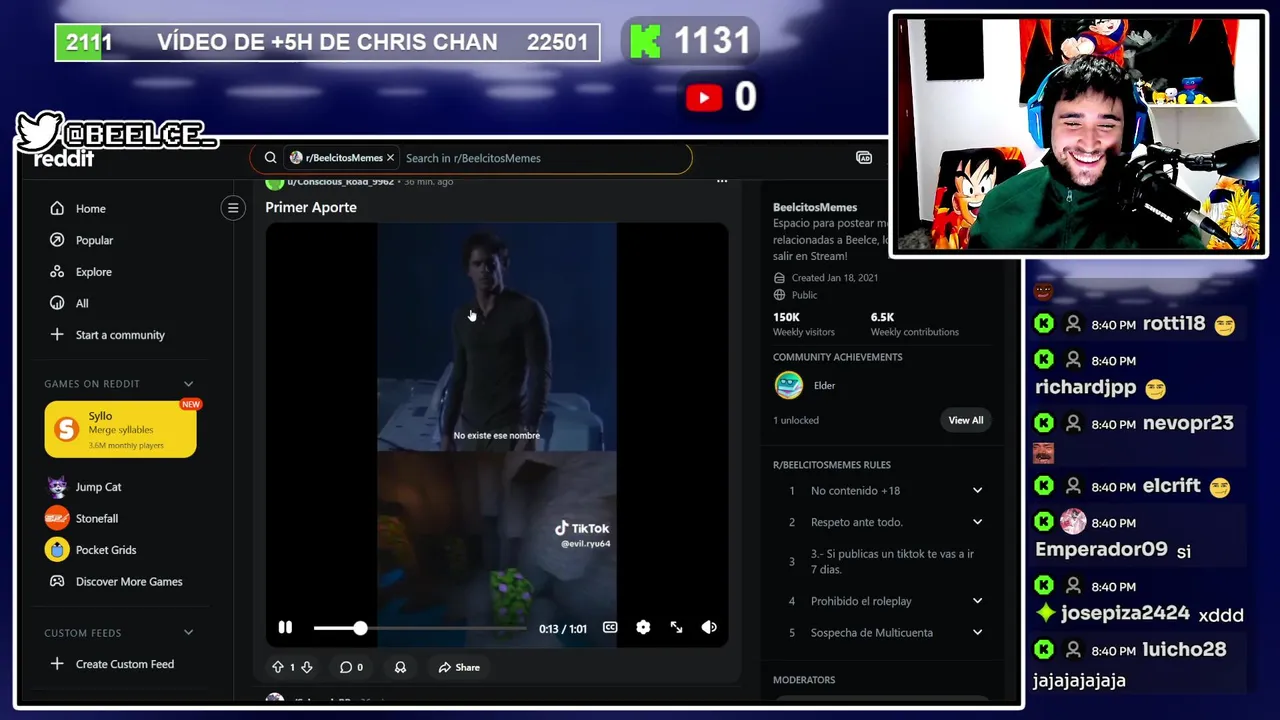Image resolution: width=1280 pixels, height=720 pixels.
Task: Mute the video with the speaker icon
Action: pyautogui.click(x=709, y=627)
